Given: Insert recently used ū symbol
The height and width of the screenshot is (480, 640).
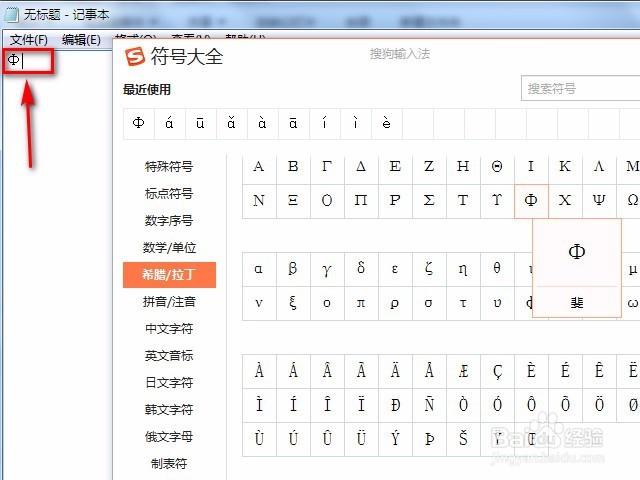Looking at the screenshot, I should pos(201,123).
